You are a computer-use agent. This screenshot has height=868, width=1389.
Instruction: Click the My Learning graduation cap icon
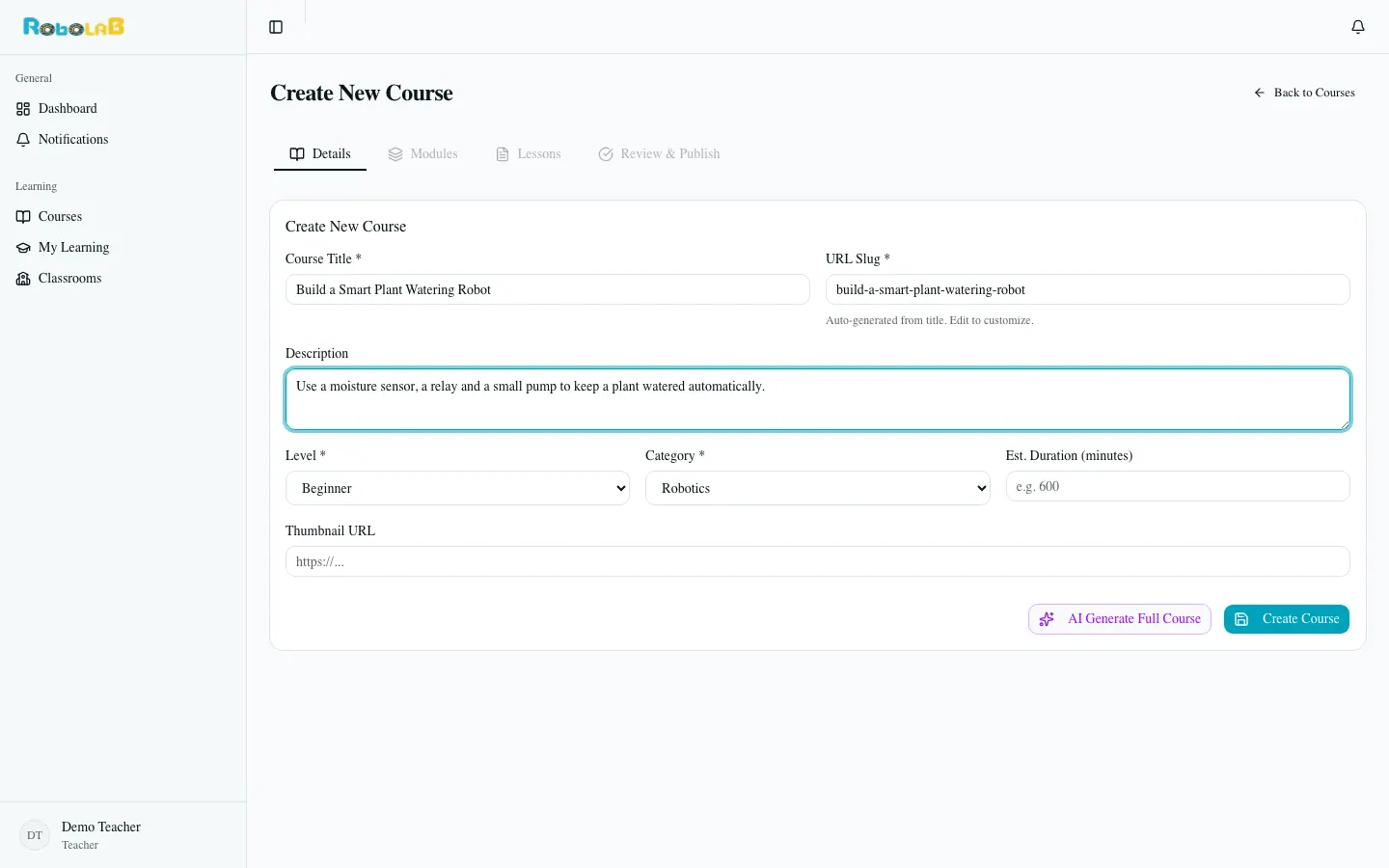pos(23,248)
